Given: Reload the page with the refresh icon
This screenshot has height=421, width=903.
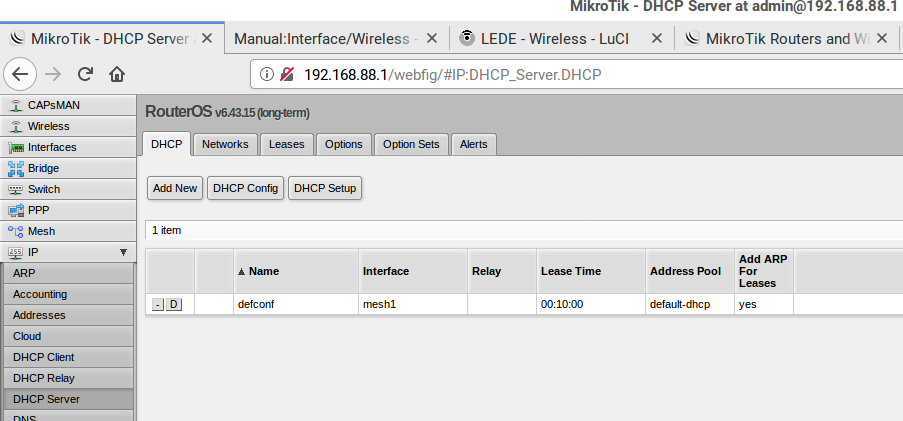Looking at the screenshot, I should pos(85,74).
